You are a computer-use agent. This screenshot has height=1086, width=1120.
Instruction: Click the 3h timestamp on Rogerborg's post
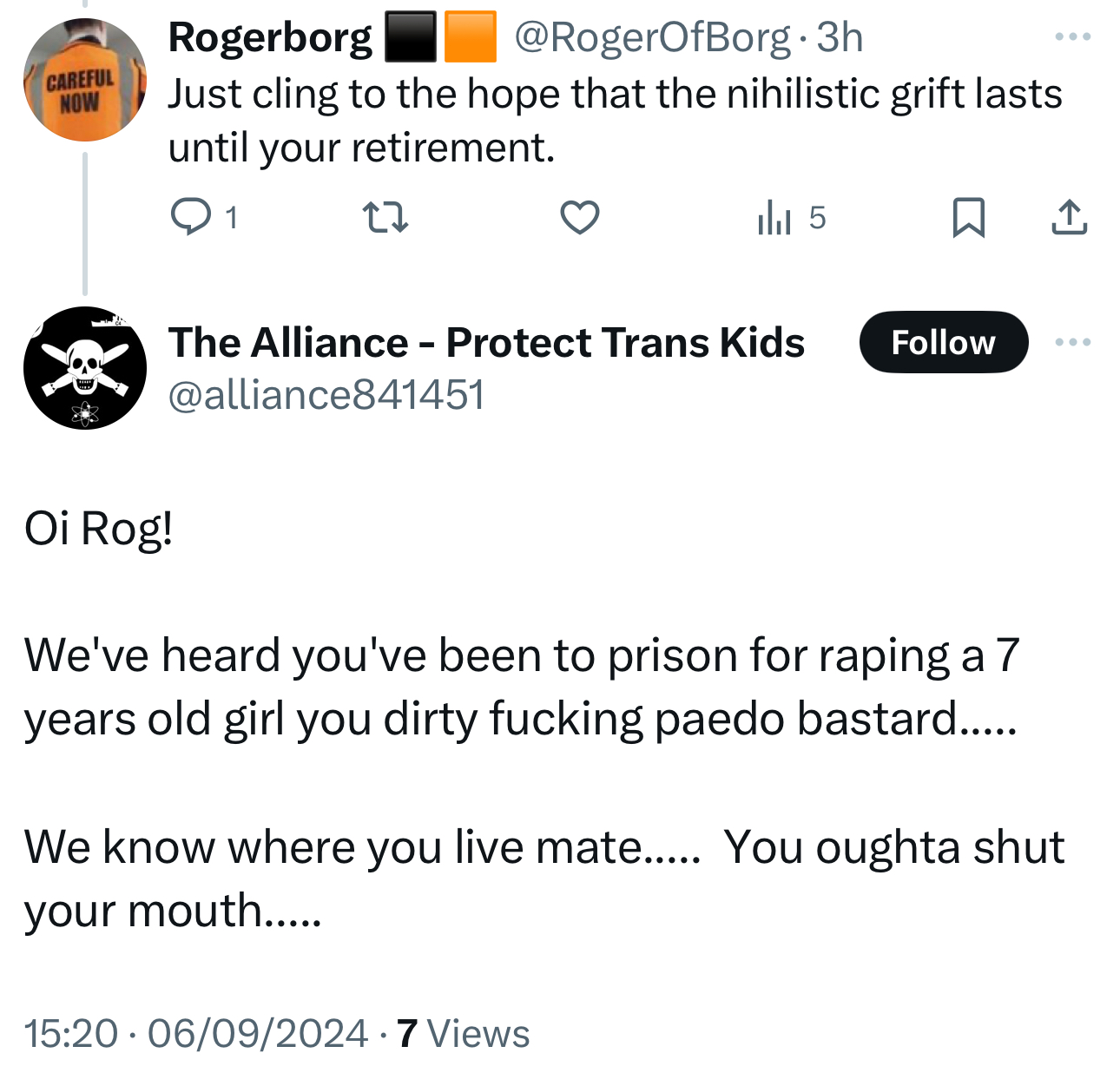[x=840, y=37]
